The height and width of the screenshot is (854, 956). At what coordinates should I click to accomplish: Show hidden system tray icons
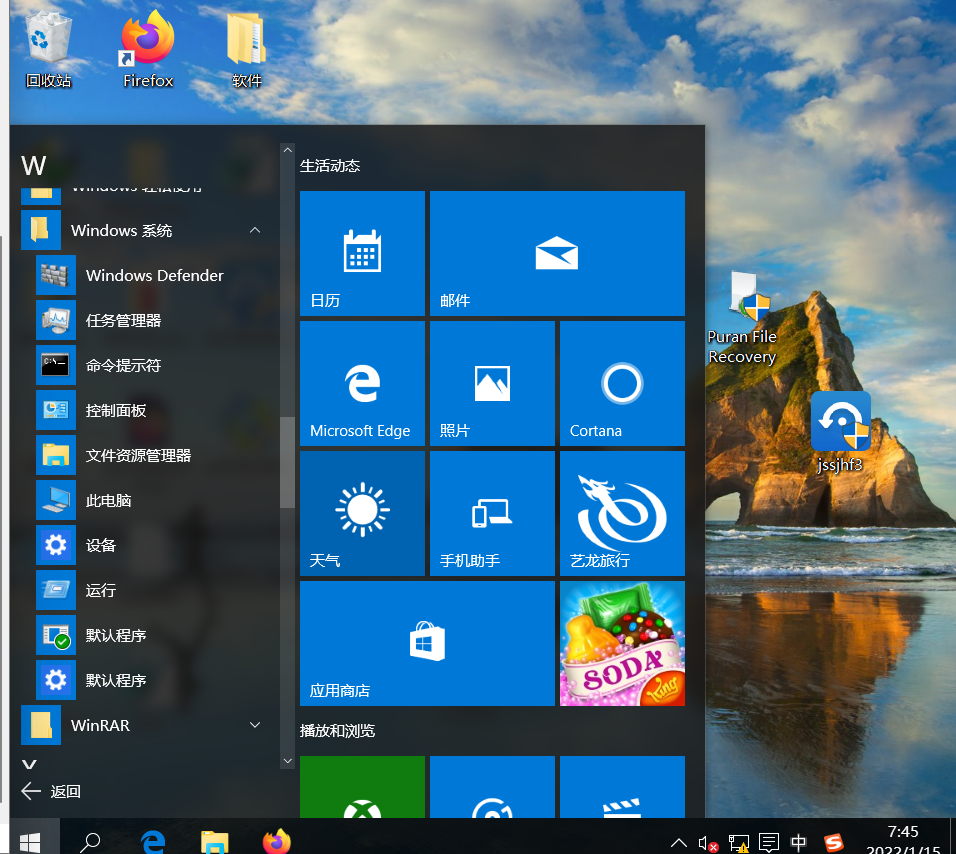click(x=679, y=843)
